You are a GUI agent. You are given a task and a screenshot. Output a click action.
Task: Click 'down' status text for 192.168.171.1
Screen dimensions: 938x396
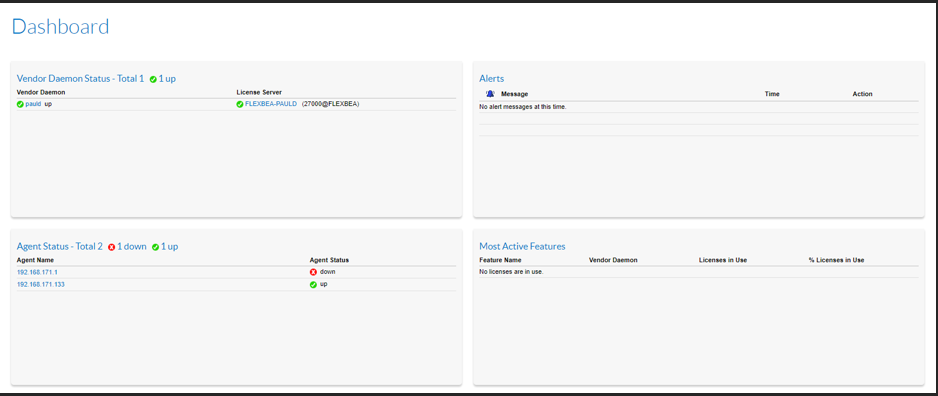(328, 272)
